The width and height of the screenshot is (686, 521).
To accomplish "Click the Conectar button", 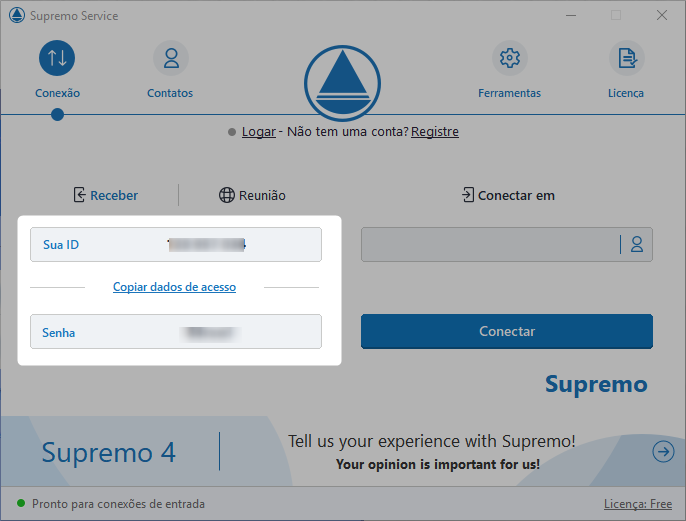I will (x=507, y=331).
